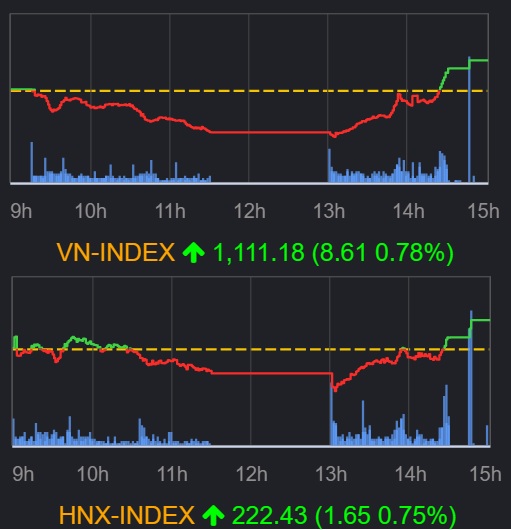
Task: Click the 14h marker on VN-INDEX chart
Action: (408, 211)
